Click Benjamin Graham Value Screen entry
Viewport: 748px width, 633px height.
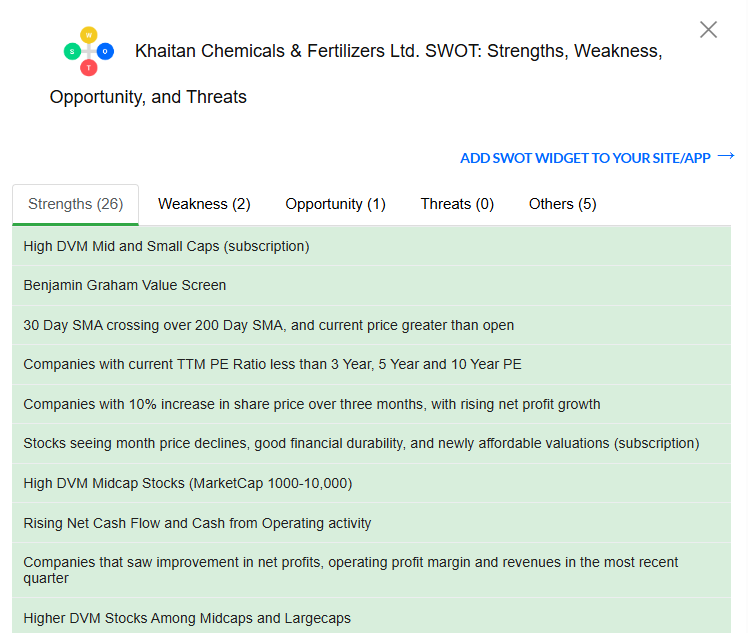[x=125, y=285]
